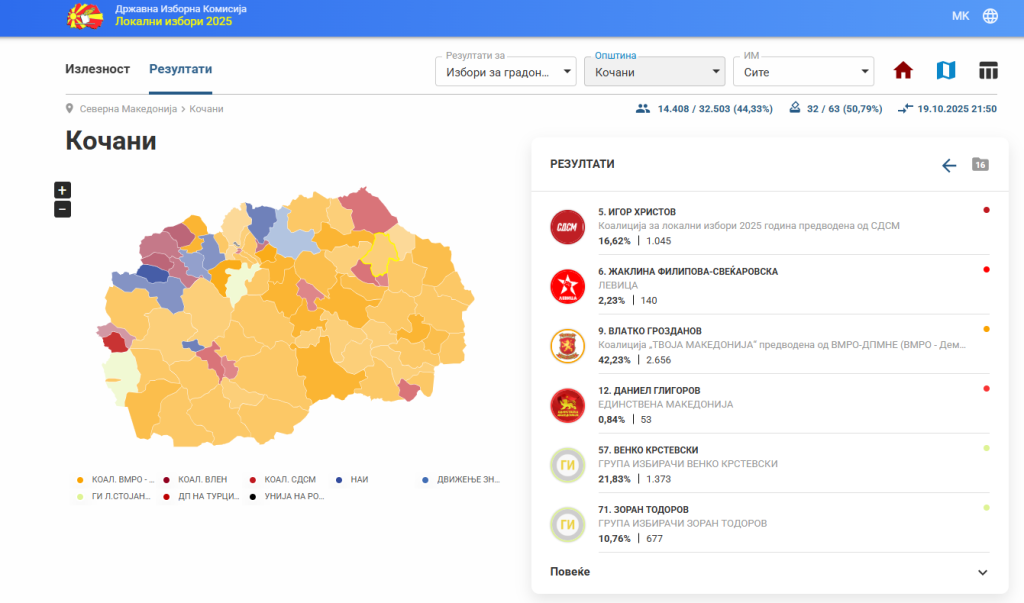Toggle the НАИ legend item
The image size is (1024, 603).
353,480
